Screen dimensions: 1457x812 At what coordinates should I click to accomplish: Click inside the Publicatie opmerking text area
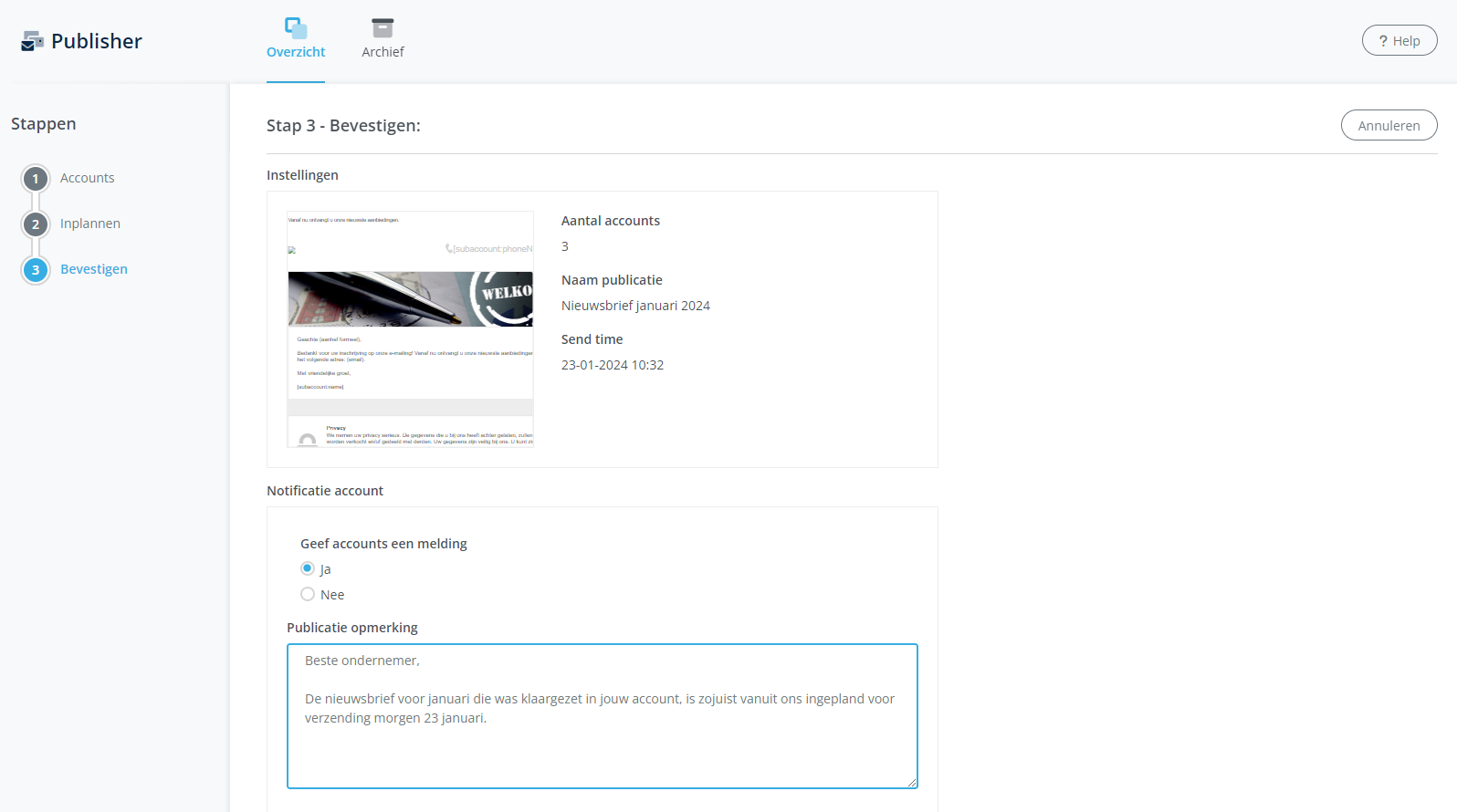click(602, 748)
